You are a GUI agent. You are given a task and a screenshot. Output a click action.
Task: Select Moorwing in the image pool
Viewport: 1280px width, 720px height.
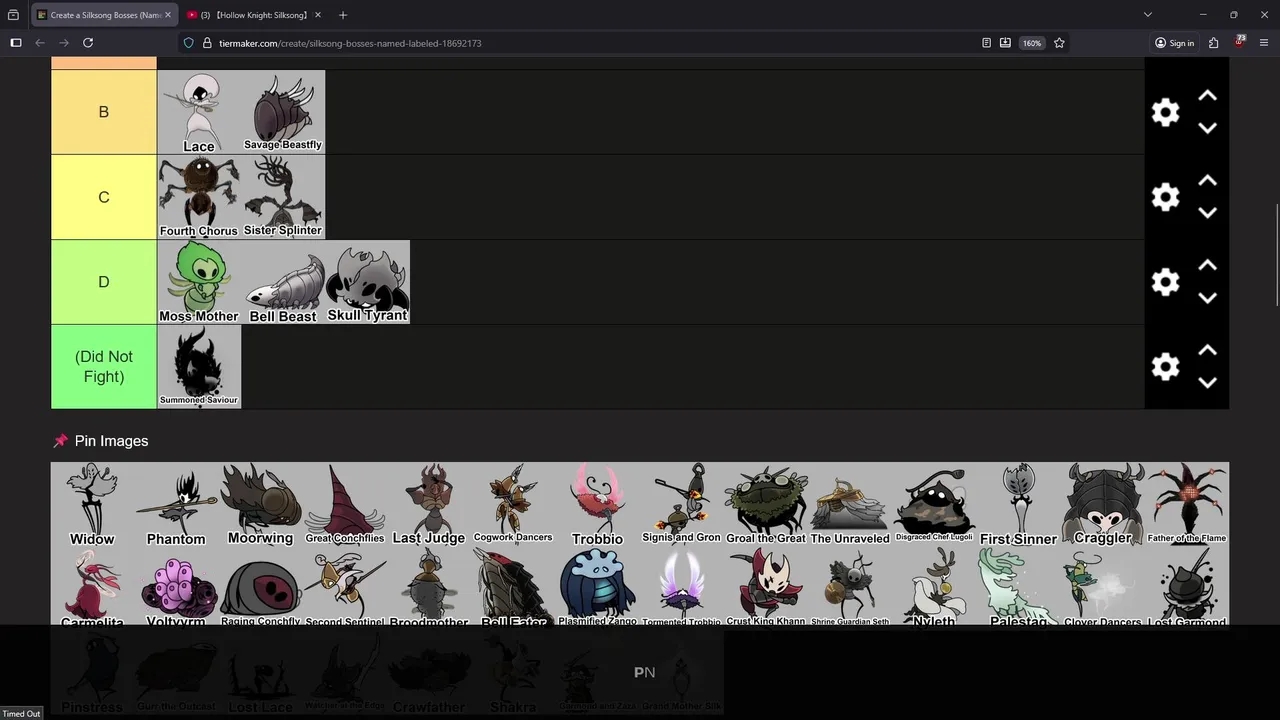260,504
